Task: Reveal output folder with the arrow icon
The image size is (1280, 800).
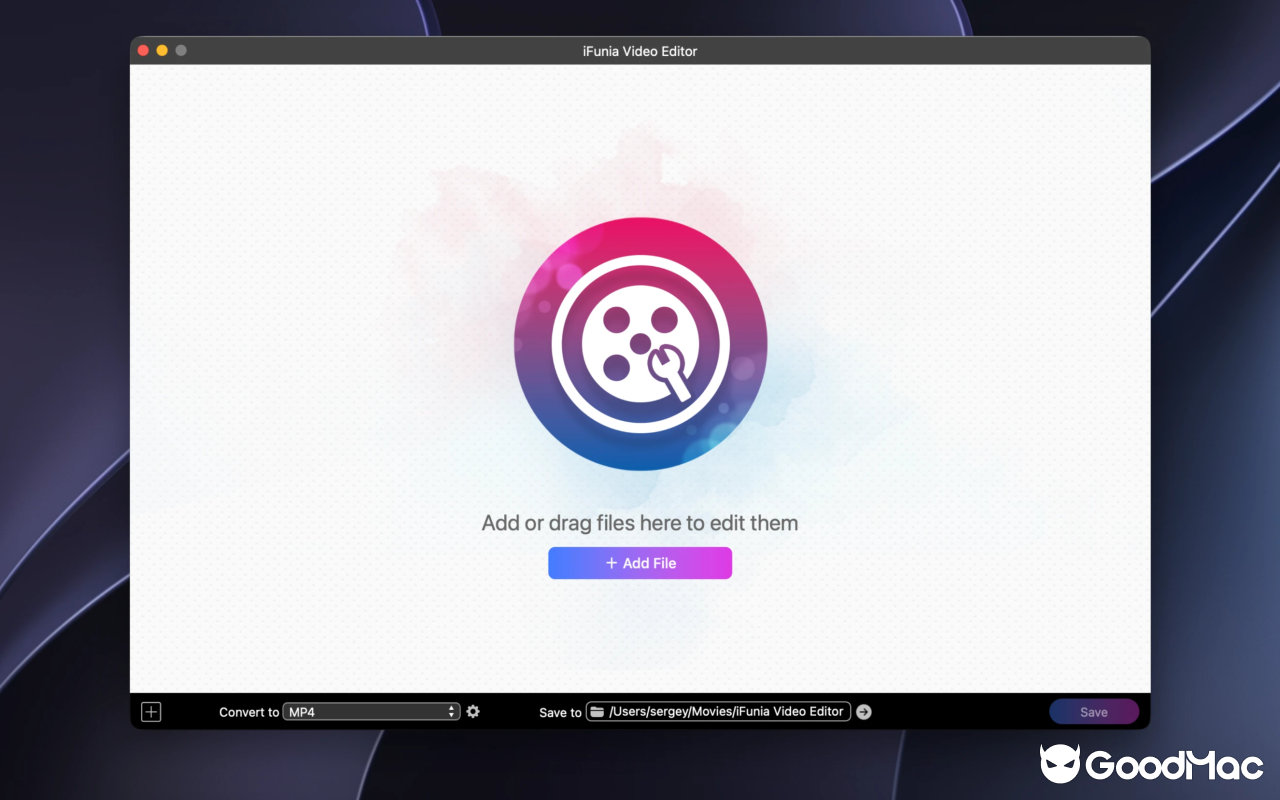Action: click(864, 712)
